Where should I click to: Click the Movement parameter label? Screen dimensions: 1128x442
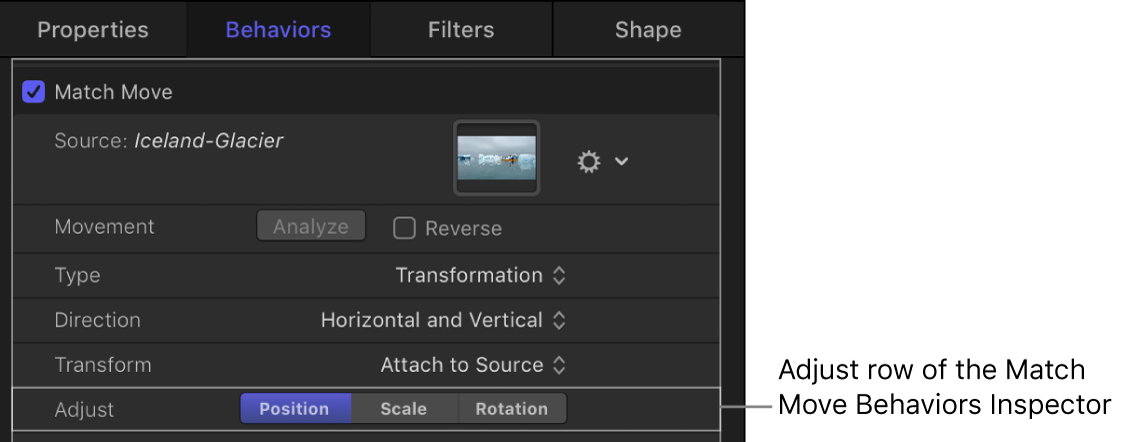tap(104, 227)
